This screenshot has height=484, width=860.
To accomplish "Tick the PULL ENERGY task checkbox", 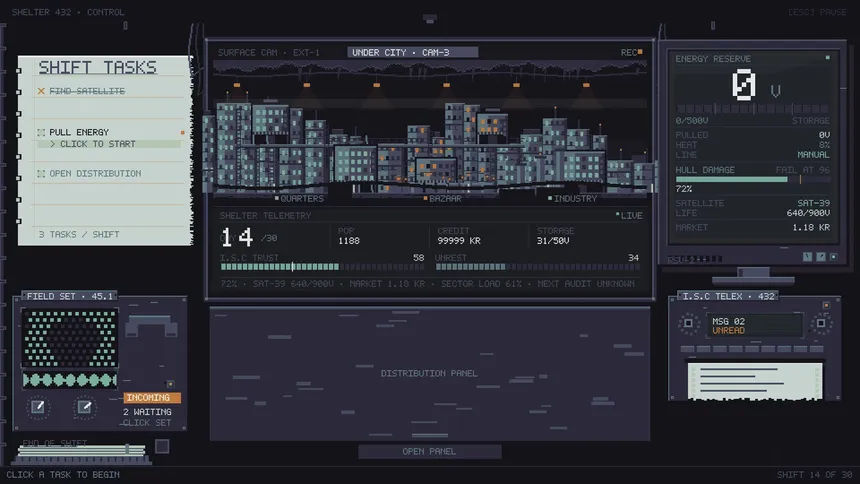I will 41,132.
